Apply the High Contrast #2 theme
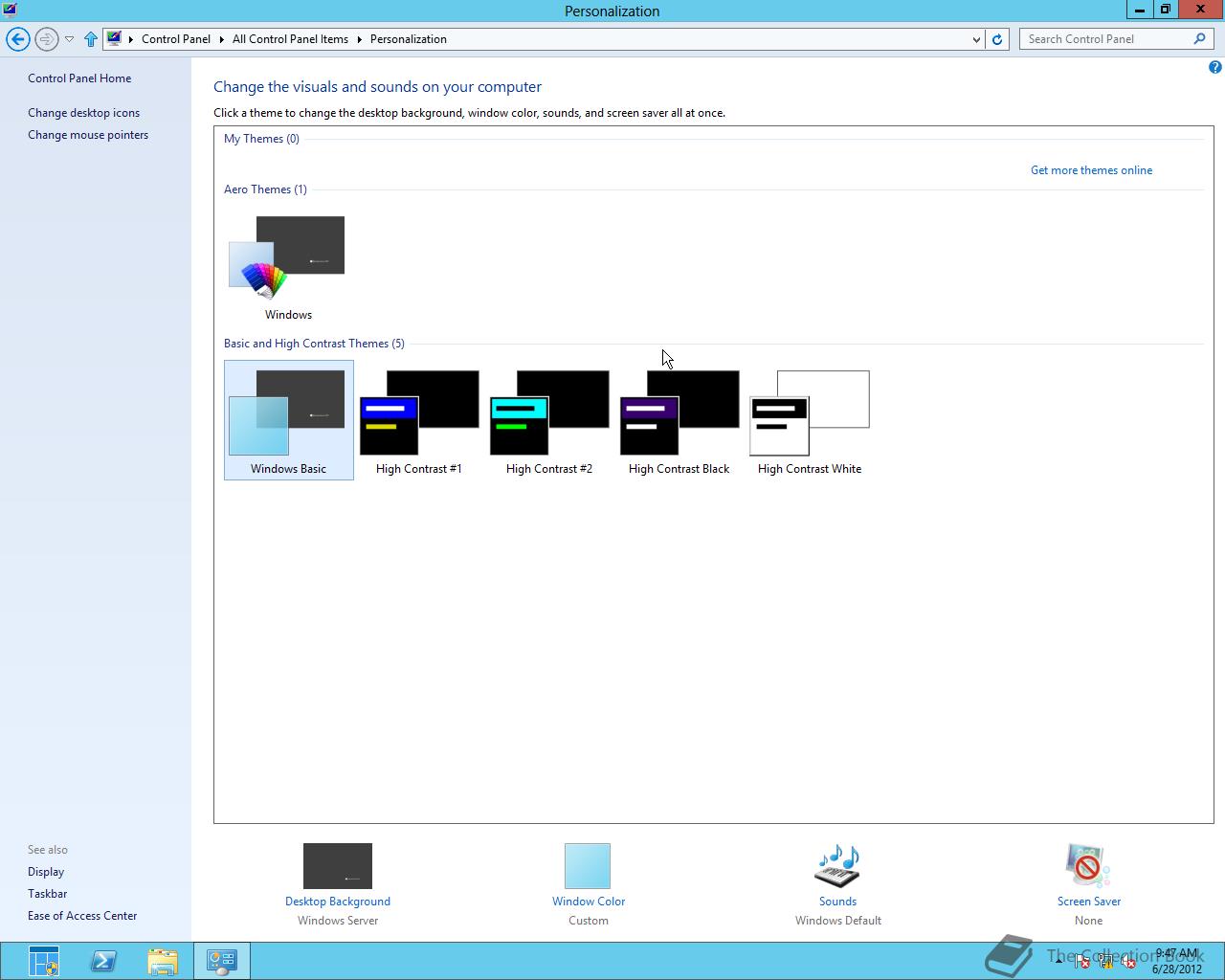 [x=549, y=419]
